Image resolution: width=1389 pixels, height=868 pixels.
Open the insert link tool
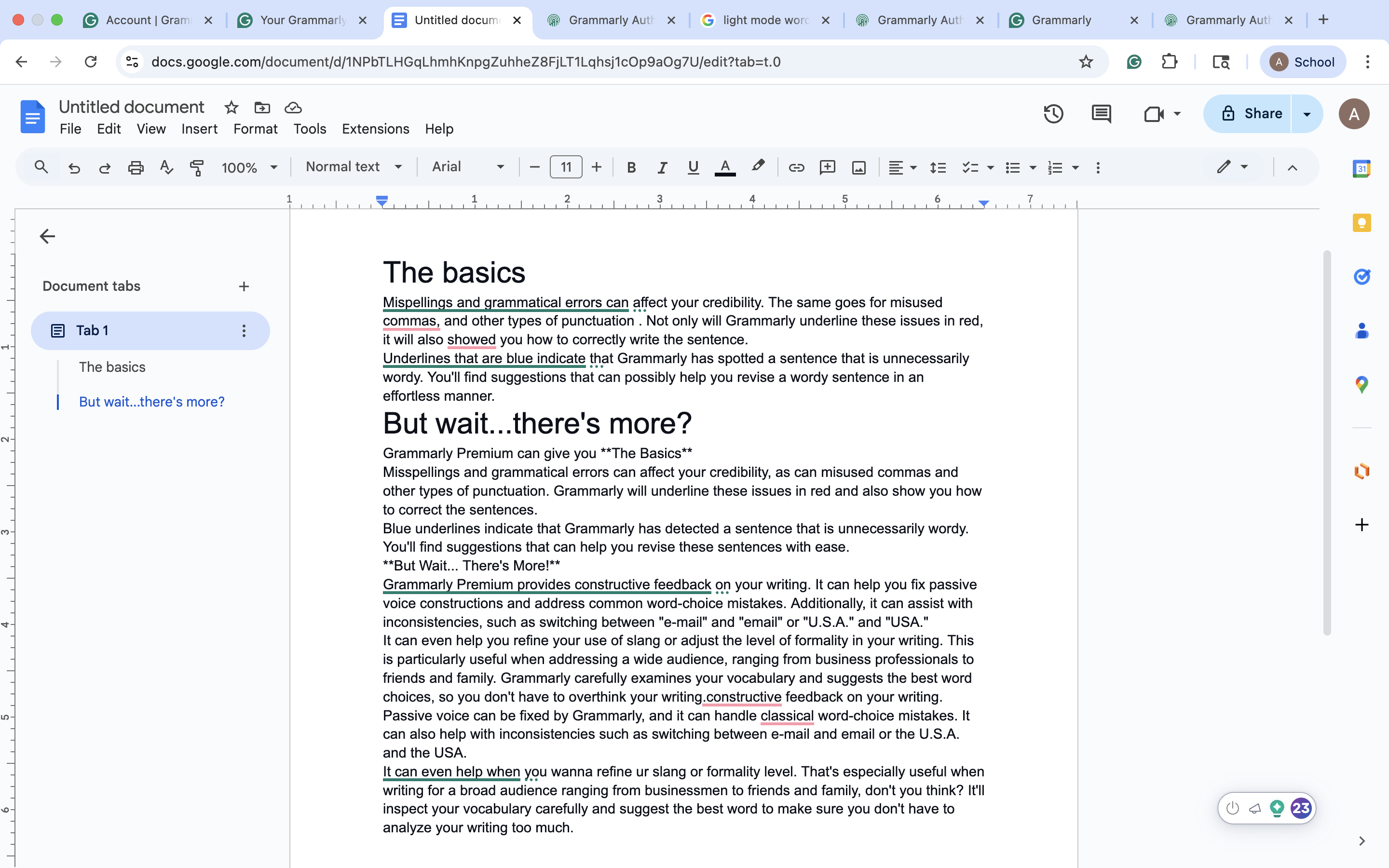[796, 167]
